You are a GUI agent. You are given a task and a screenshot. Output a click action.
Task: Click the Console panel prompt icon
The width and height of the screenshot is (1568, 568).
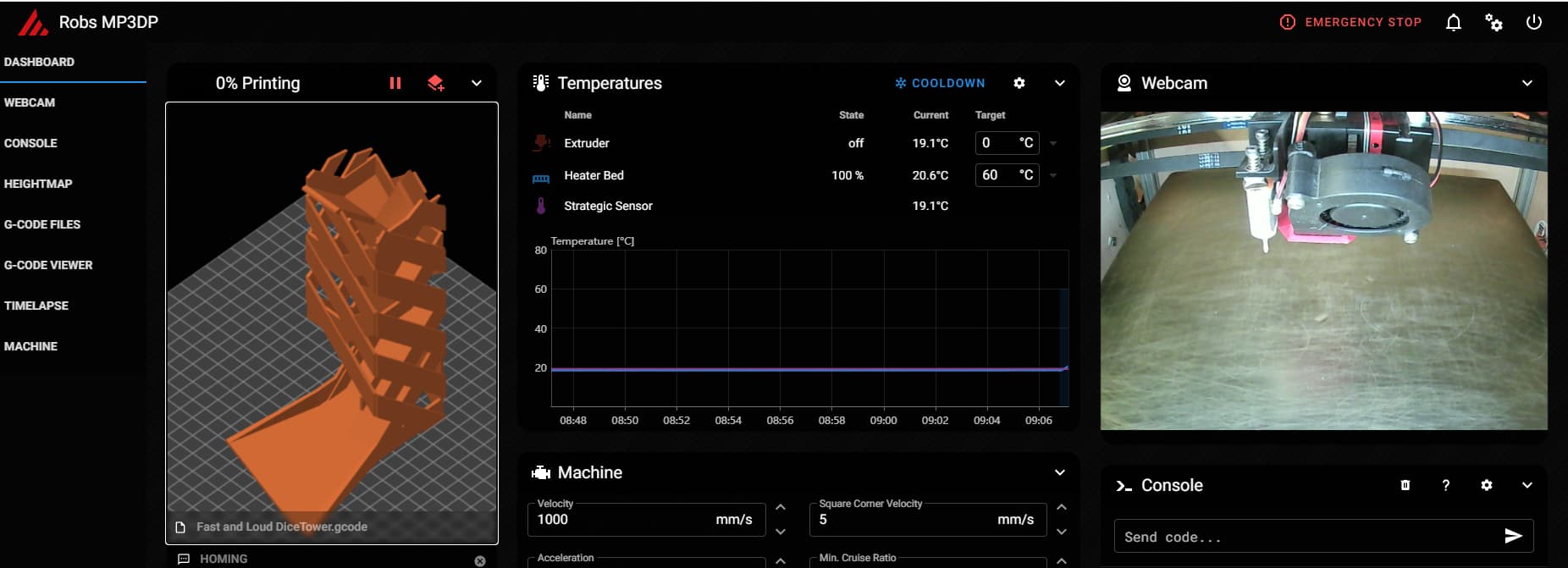[x=1124, y=486]
